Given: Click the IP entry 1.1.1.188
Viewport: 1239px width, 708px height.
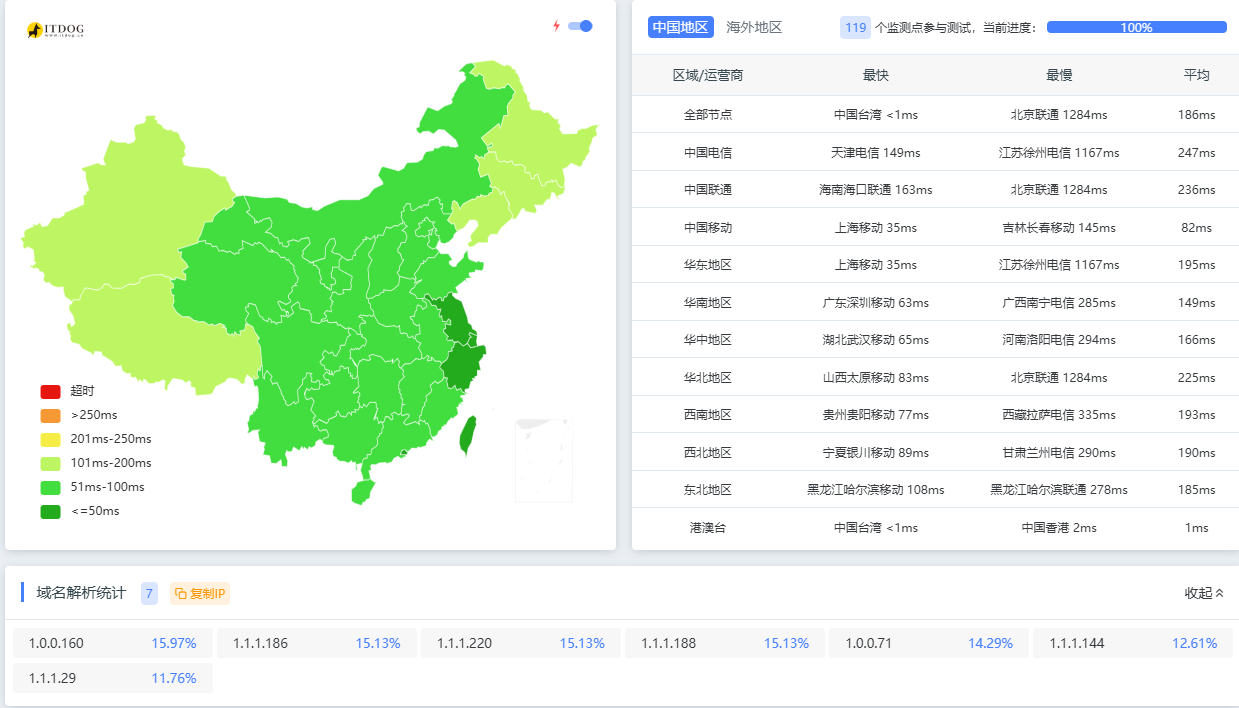Looking at the screenshot, I should [725, 643].
